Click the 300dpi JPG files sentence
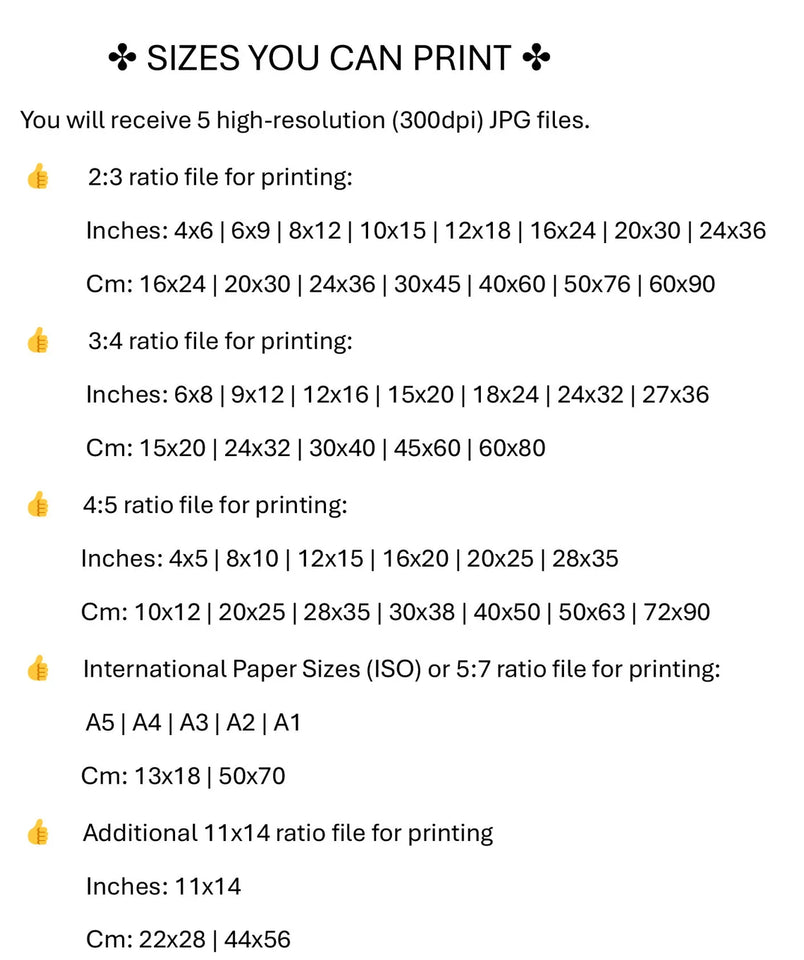Image resolution: width=804 pixels, height=960 pixels. pyautogui.click(x=305, y=121)
